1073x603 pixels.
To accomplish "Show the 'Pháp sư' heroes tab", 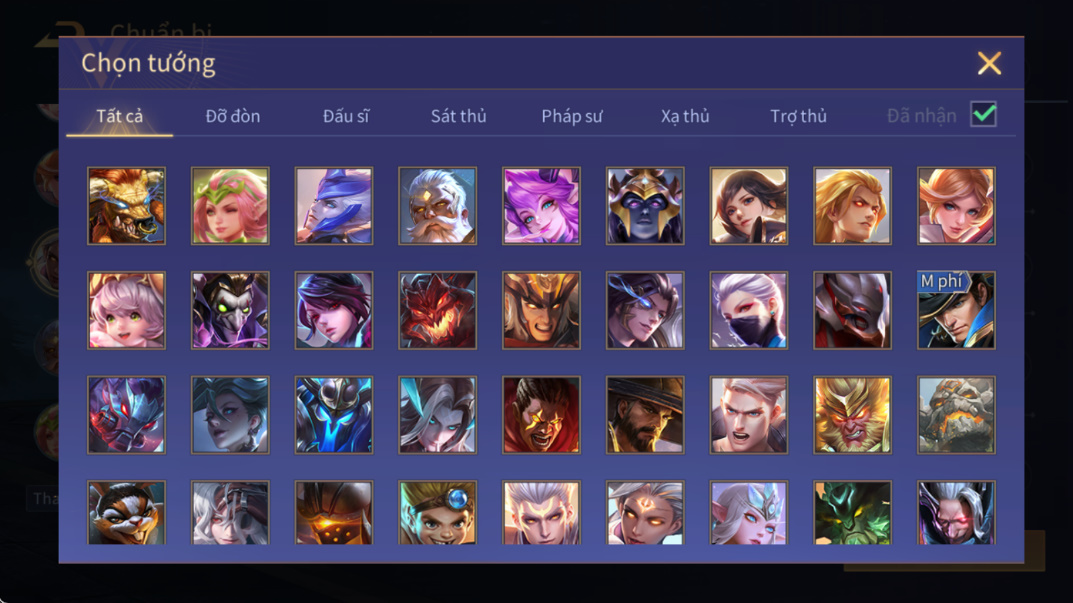I will [571, 116].
